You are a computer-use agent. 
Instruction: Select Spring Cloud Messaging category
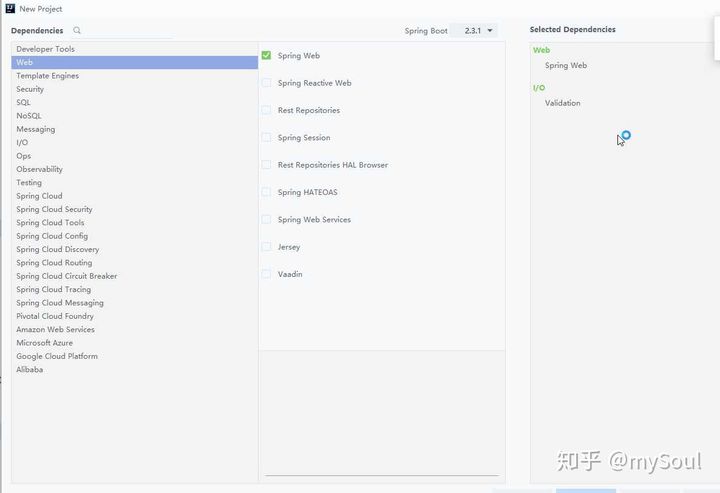pos(135,303)
